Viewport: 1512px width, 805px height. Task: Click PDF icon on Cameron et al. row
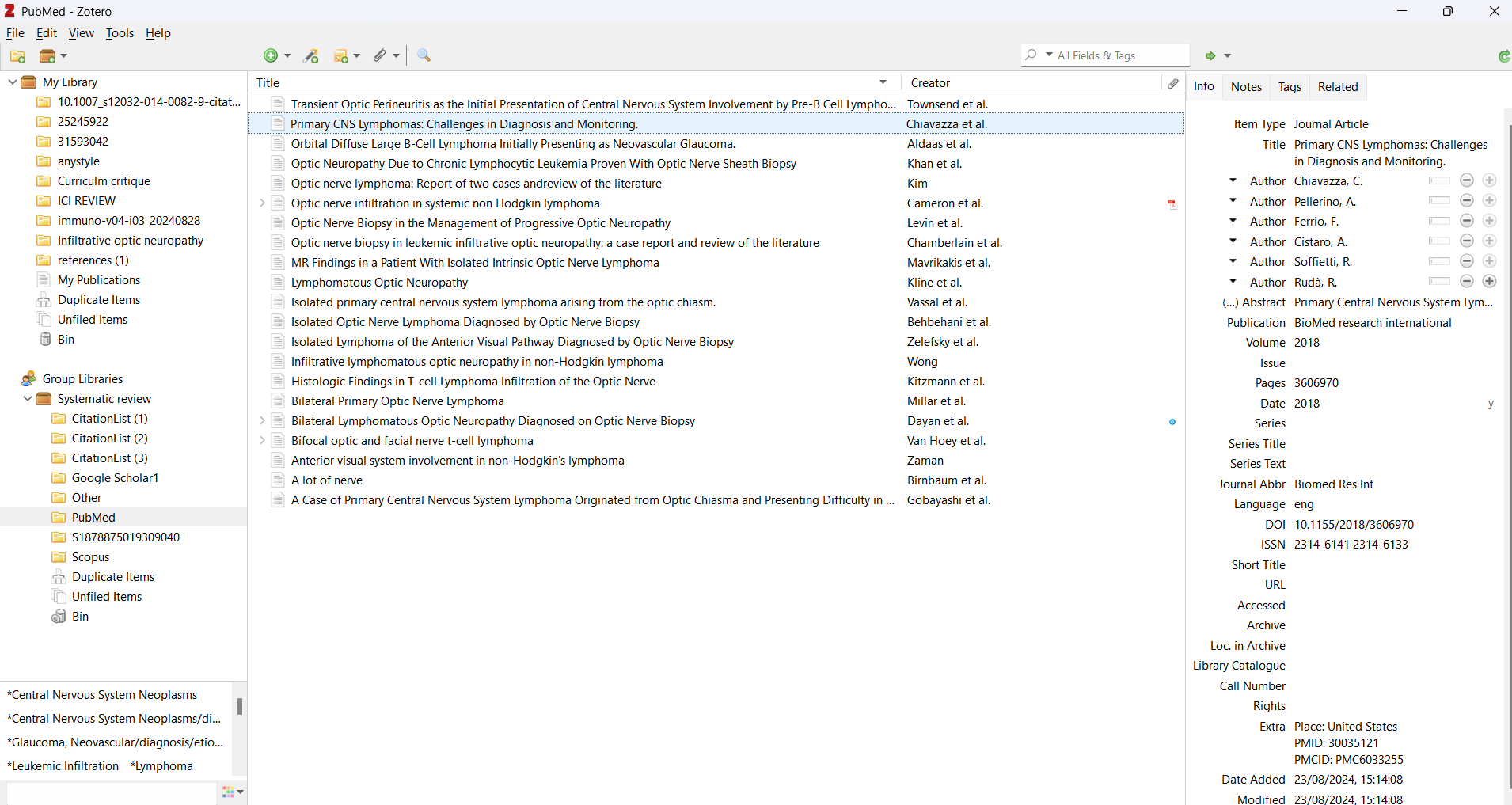tap(1172, 204)
